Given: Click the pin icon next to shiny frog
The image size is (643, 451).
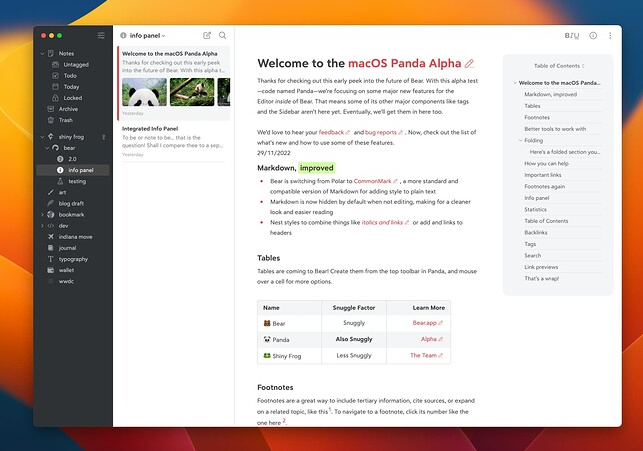Looking at the screenshot, I should tap(104, 137).
